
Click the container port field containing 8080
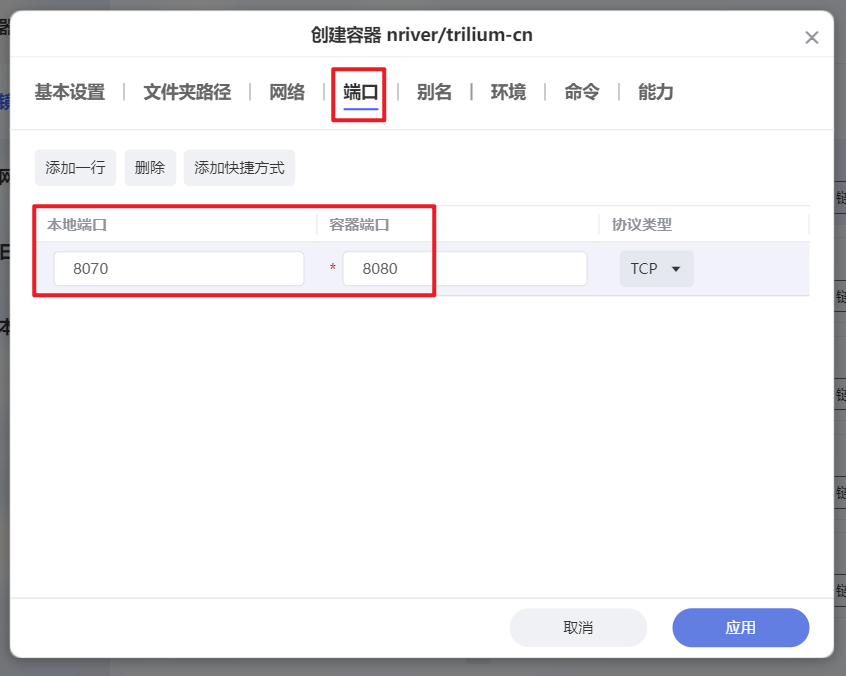point(464,268)
